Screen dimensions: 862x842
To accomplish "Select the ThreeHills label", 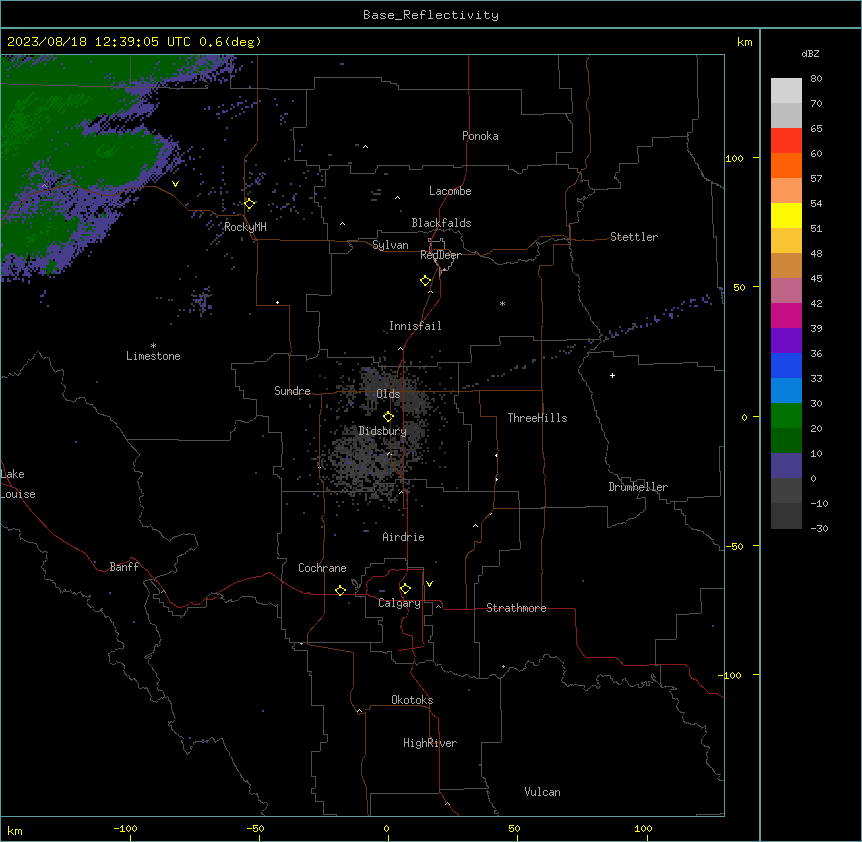I will coord(538,418).
